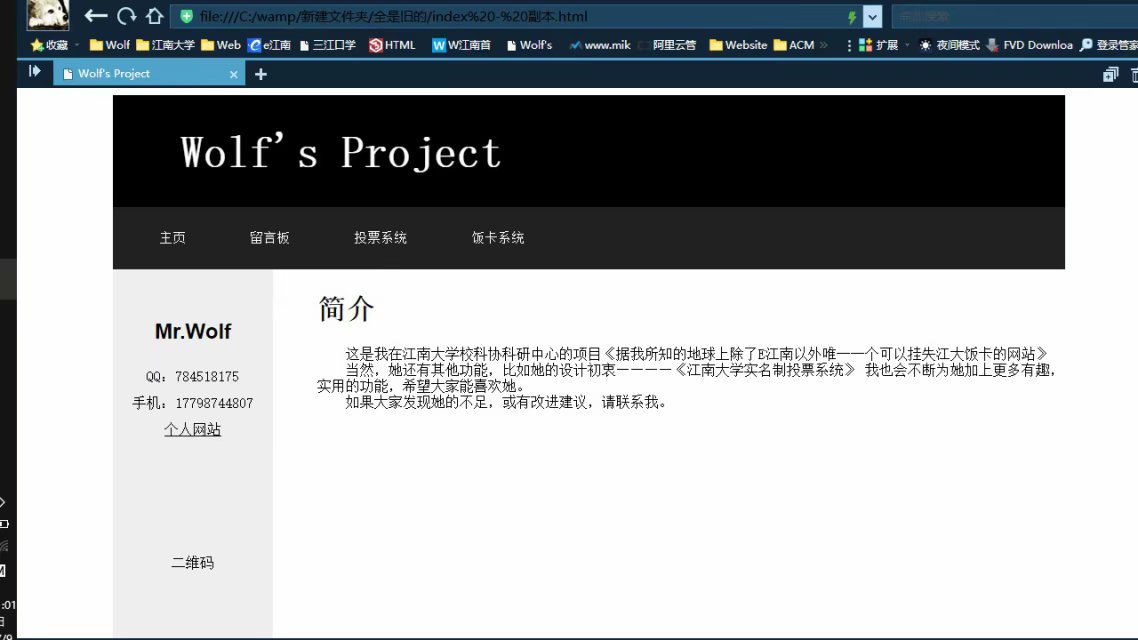The height and width of the screenshot is (640, 1138).
Task: Expand the bookmarks overflow chevron
Action: point(823,45)
